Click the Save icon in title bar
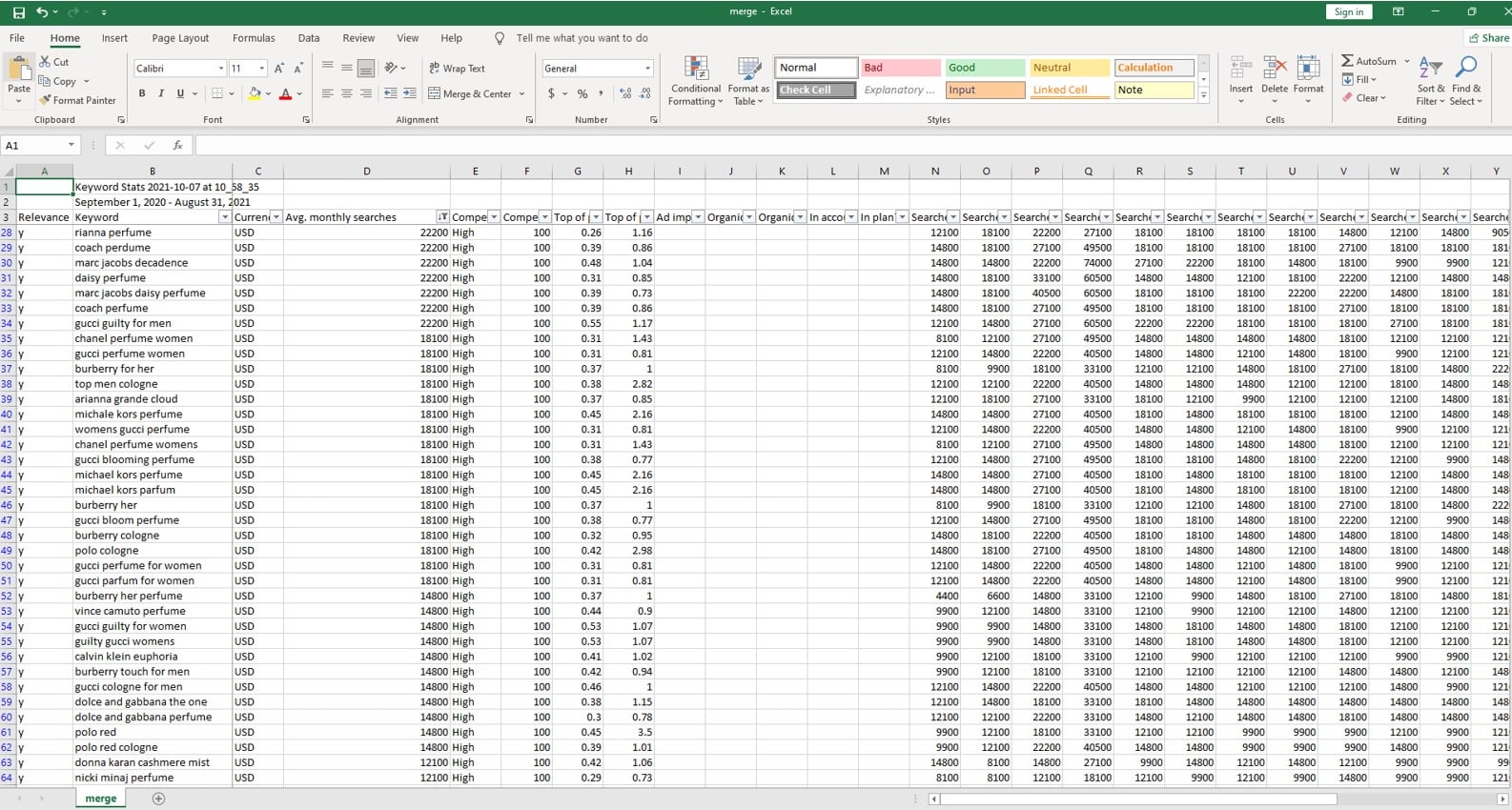The width and height of the screenshot is (1512, 810). click(18, 12)
